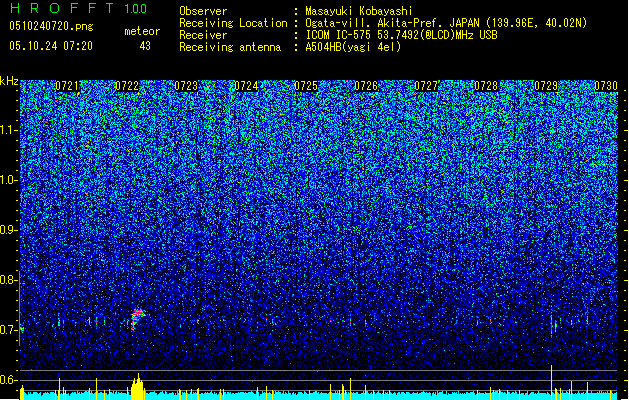Click the date stamp 05.10.24 07:20

click(x=51, y=46)
